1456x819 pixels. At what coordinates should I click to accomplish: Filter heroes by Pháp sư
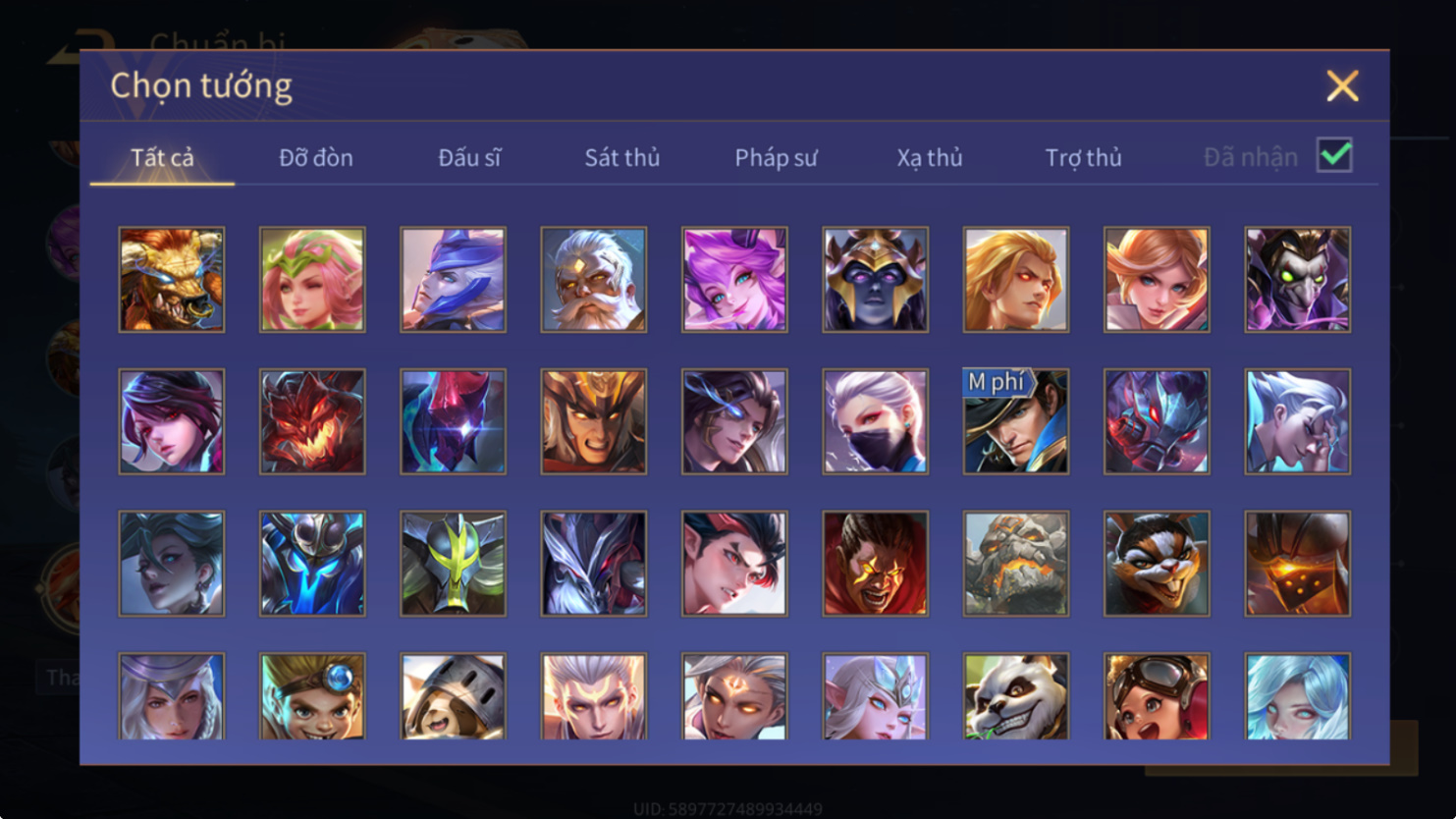(776, 157)
